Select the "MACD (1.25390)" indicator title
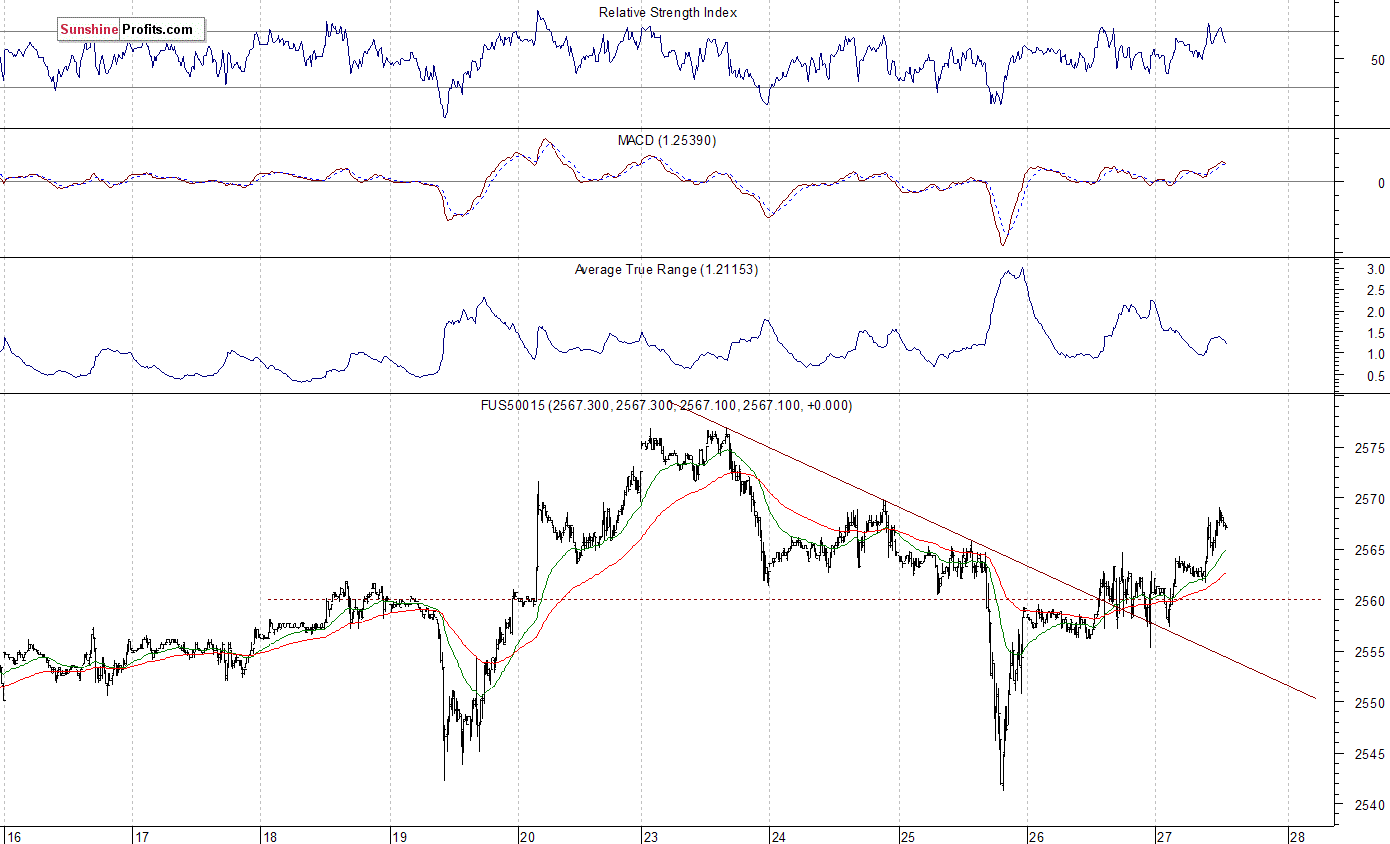This screenshot has width=1390, height=844. coord(667,141)
